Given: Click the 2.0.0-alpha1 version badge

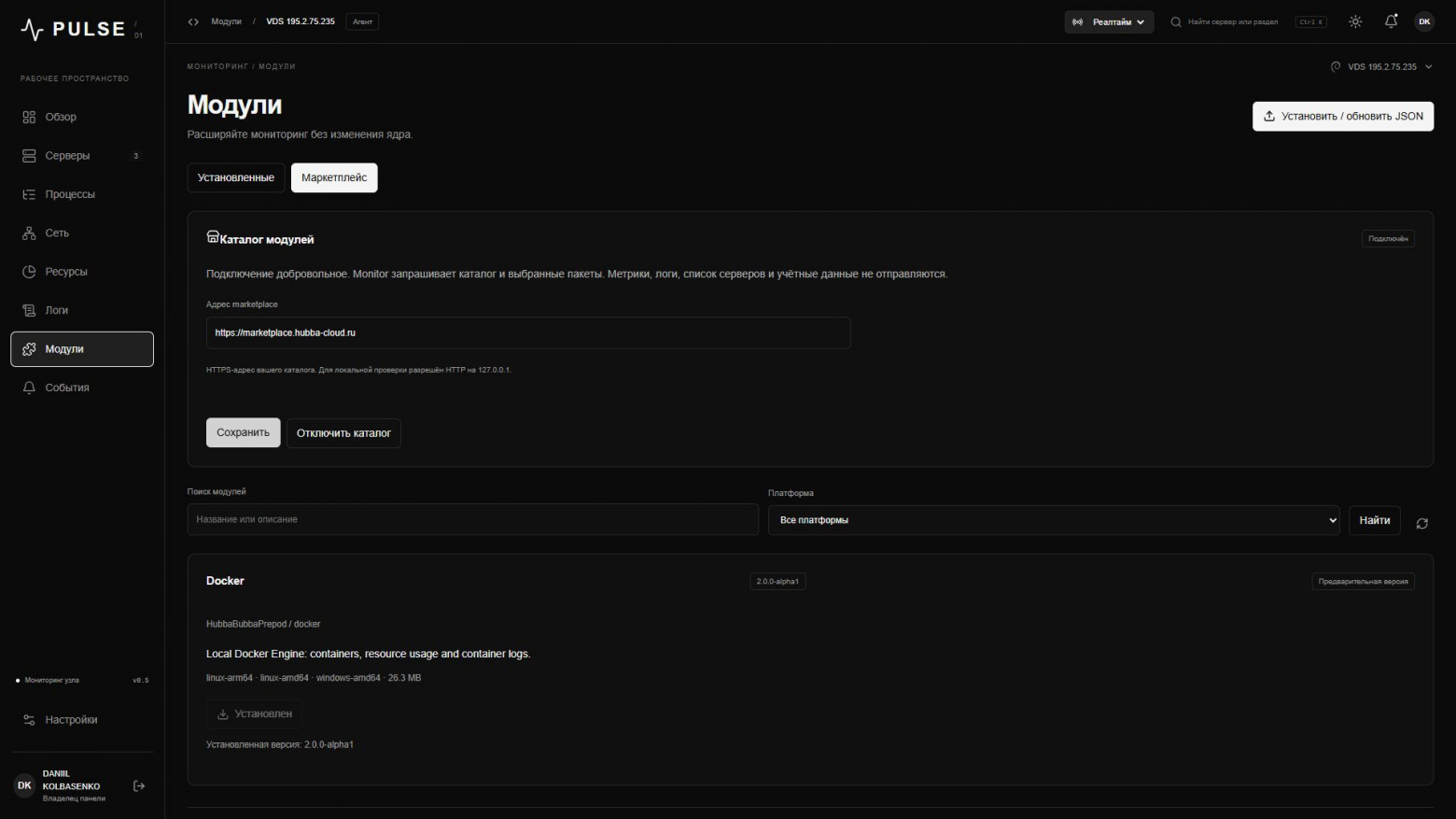Looking at the screenshot, I should coord(777,581).
